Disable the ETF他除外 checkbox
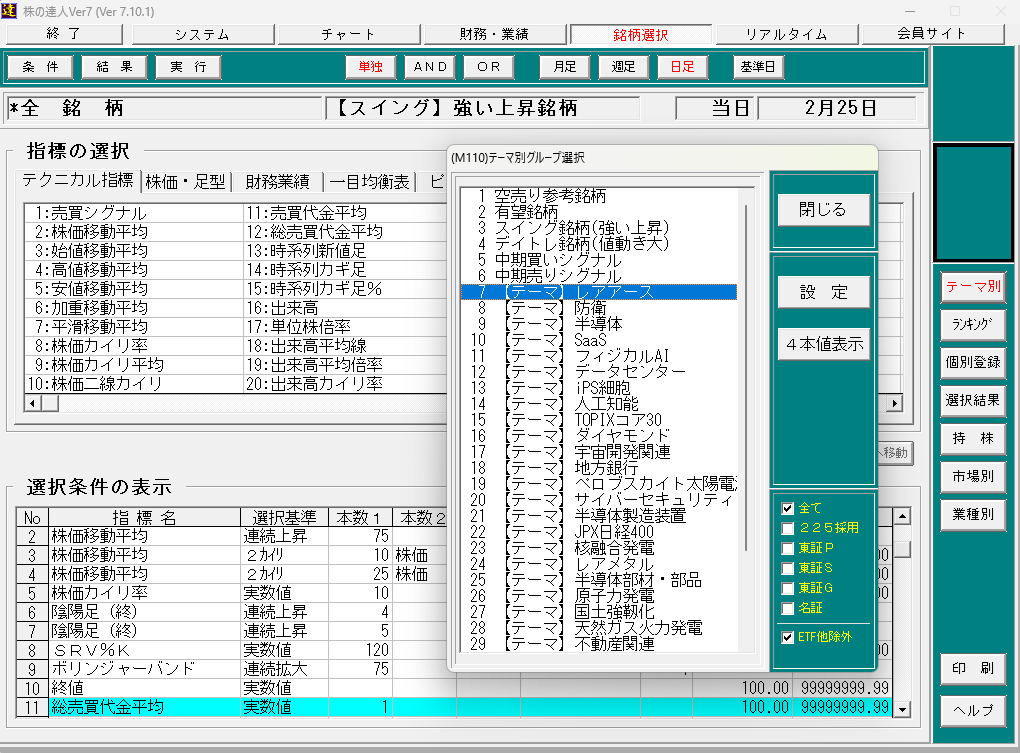This screenshot has width=1020, height=753. click(788, 636)
